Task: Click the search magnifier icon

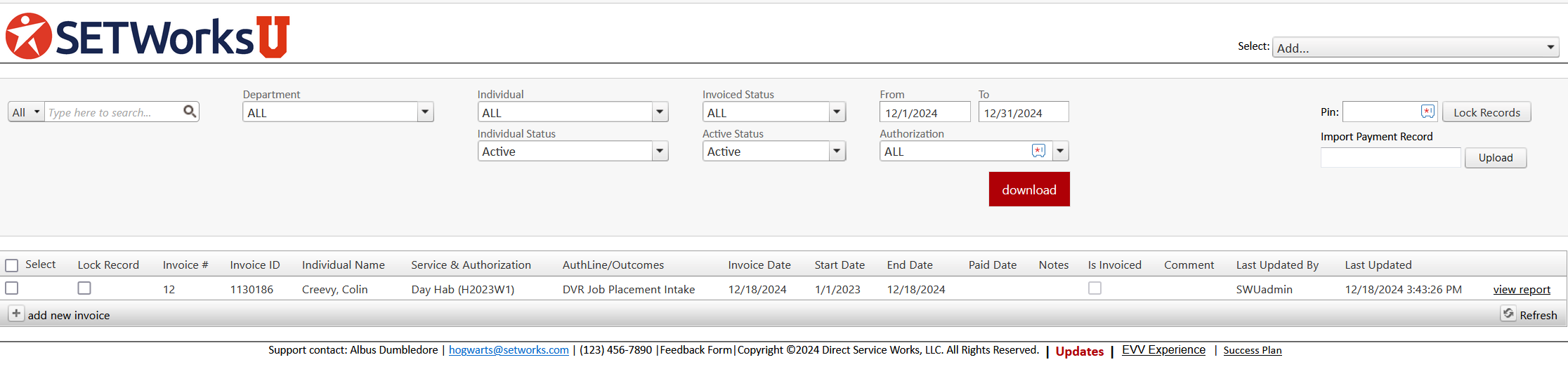Action: pos(190,112)
